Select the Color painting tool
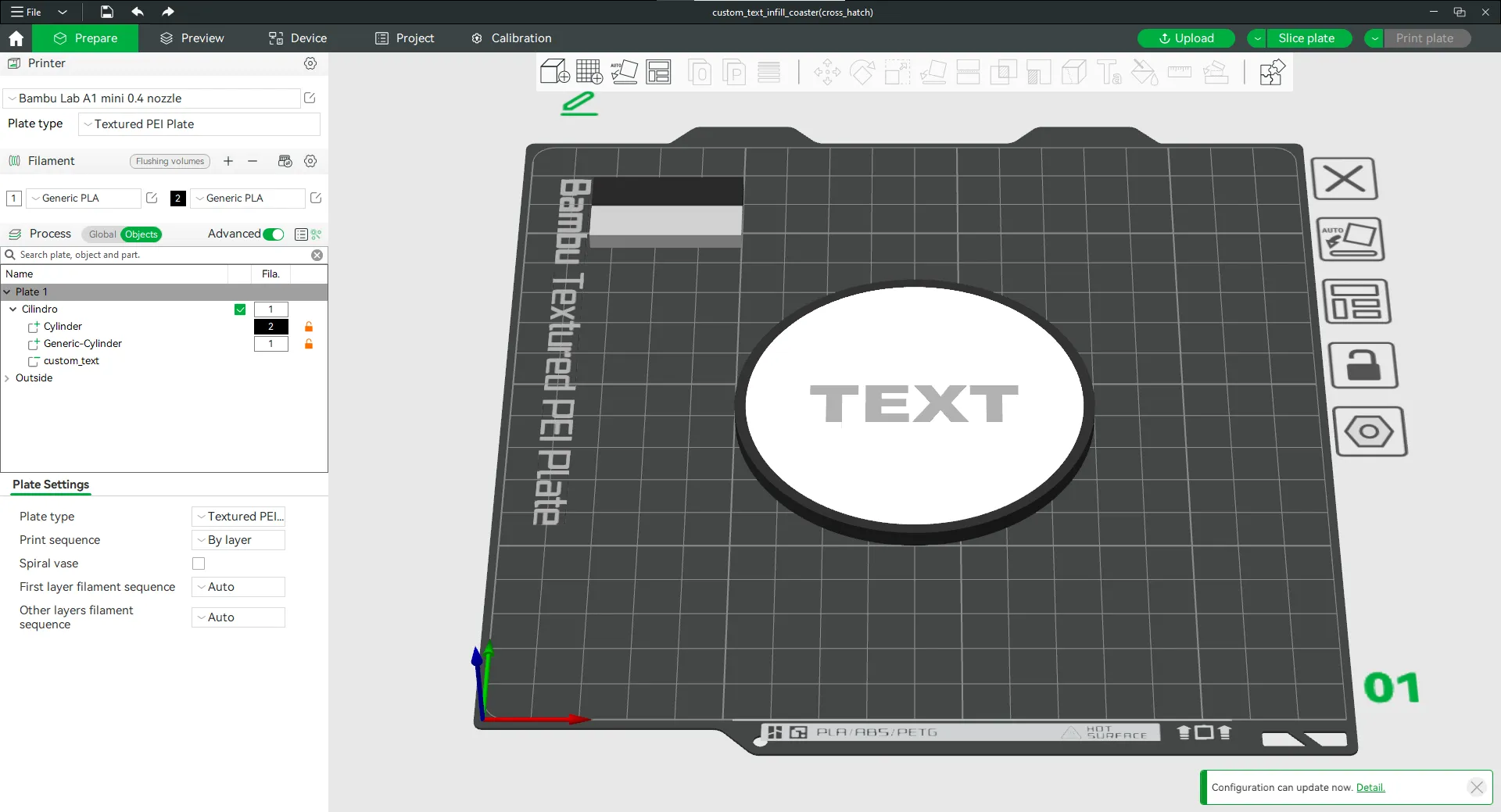1501x812 pixels. tap(1145, 73)
